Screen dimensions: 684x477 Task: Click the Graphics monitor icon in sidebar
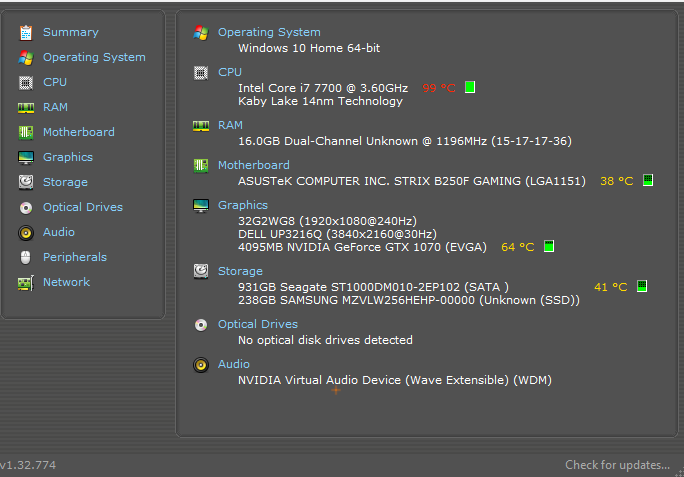click(x=26, y=158)
